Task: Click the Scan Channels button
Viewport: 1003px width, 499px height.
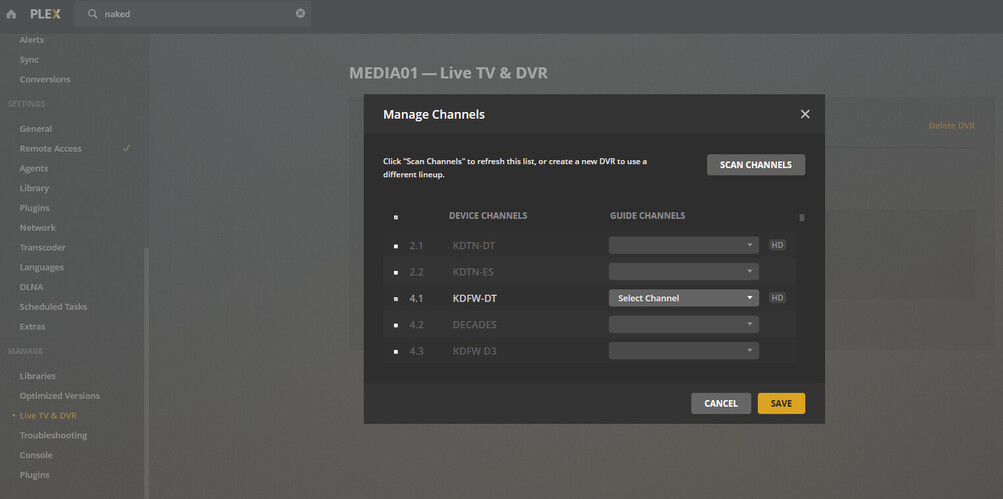Action: tap(755, 164)
